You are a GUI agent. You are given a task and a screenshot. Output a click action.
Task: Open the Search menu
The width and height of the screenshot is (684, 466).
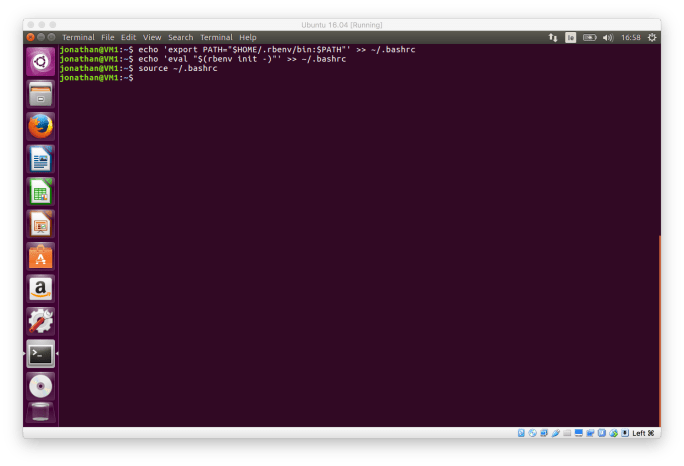(180, 37)
